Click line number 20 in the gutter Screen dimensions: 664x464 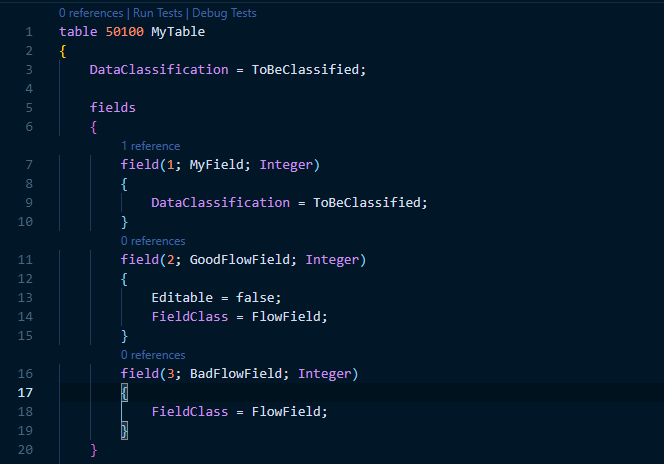[x=25, y=450]
